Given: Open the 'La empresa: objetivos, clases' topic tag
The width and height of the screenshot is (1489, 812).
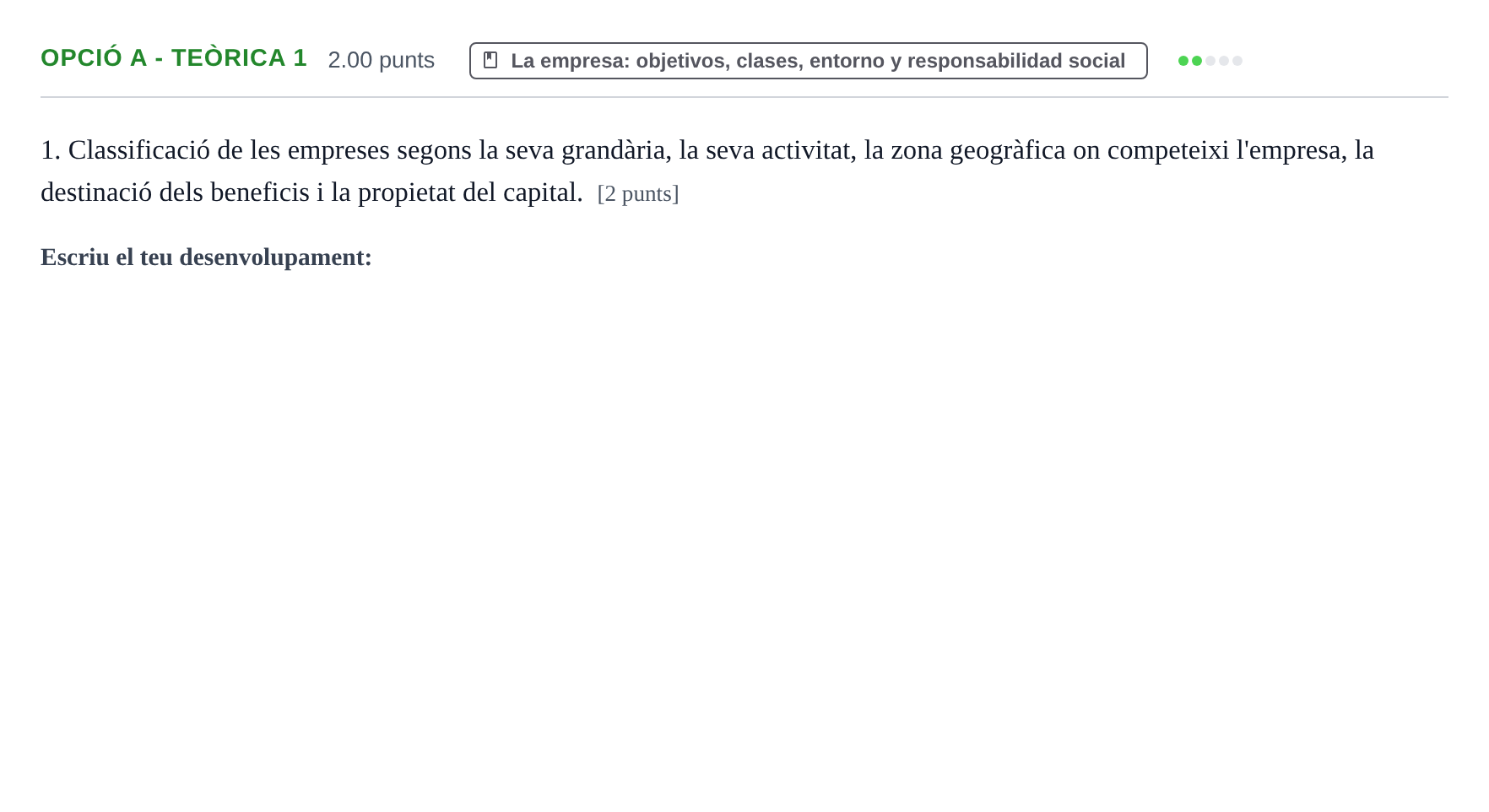Looking at the screenshot, I should tap(808, 61).
